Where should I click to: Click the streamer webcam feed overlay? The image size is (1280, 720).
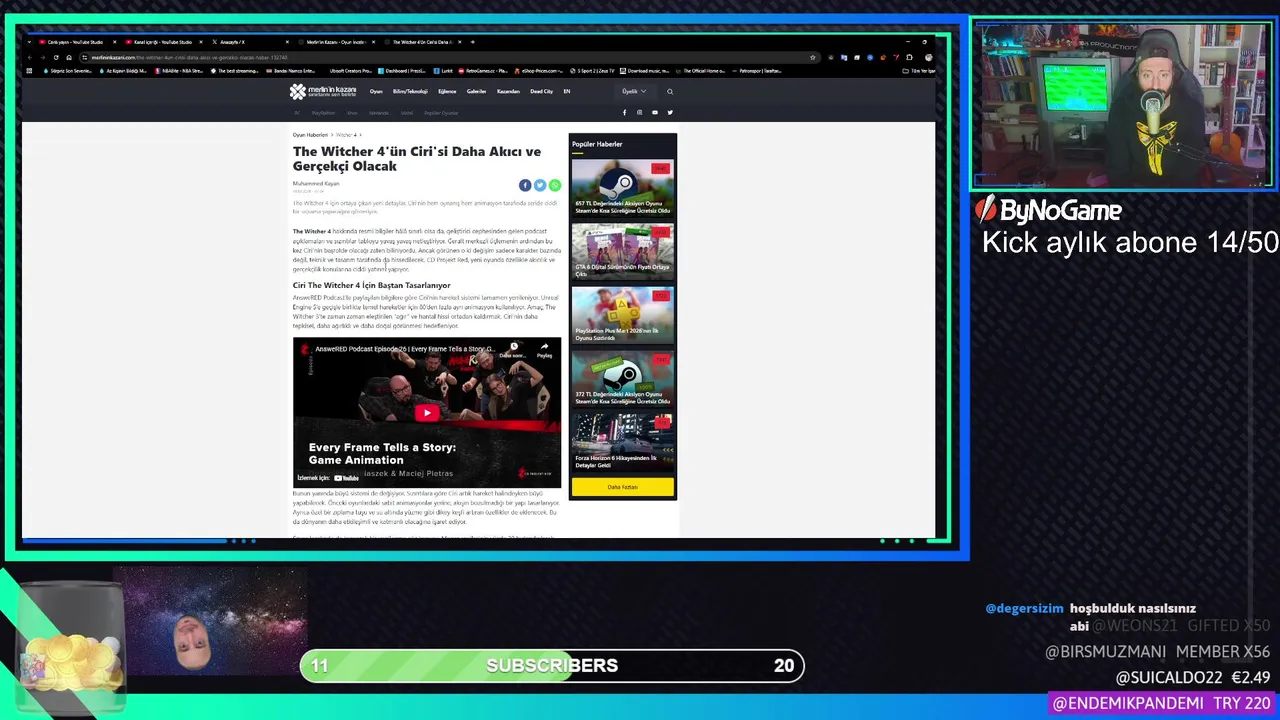pyautogui.click(x=1122, y=104)
